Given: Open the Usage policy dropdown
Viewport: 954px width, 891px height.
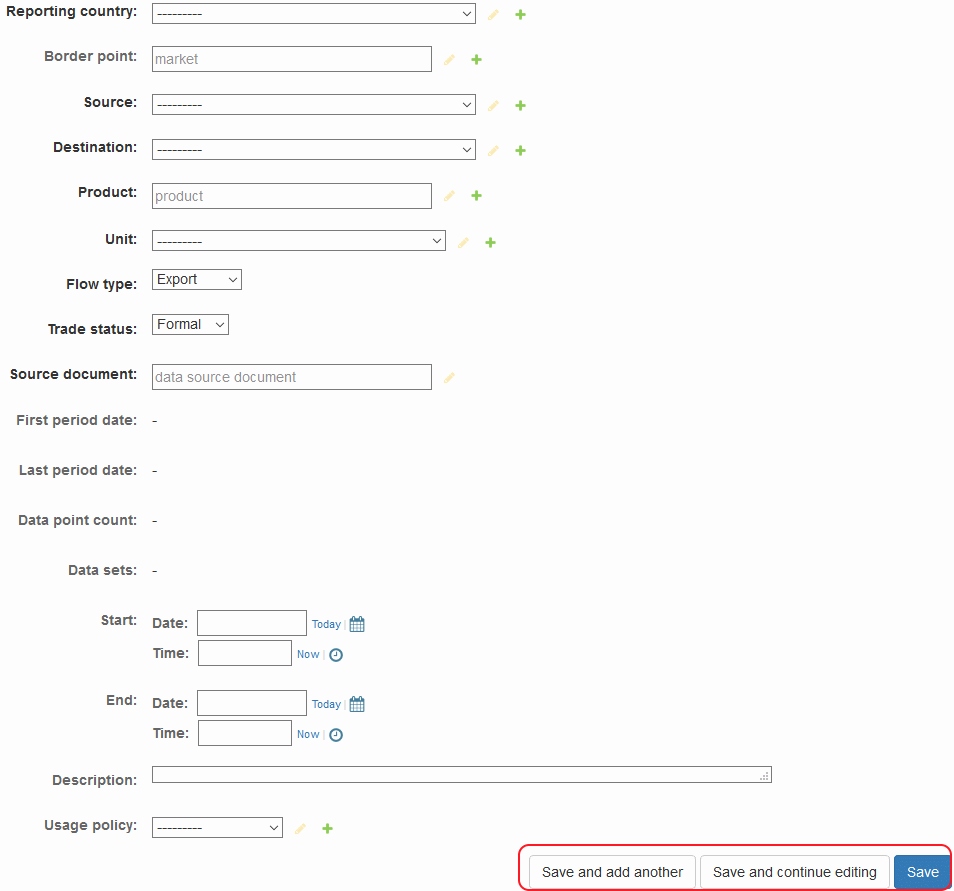Looking at the screenshot, I should [217, 827].
